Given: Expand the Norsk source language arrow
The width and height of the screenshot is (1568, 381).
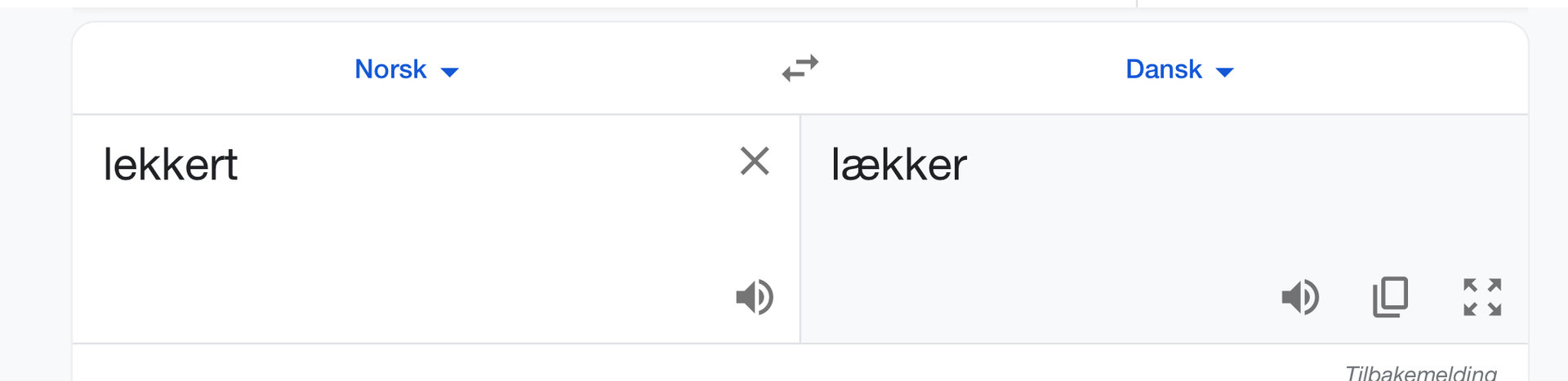Looking at the screenshot, I should pos(450,72).
